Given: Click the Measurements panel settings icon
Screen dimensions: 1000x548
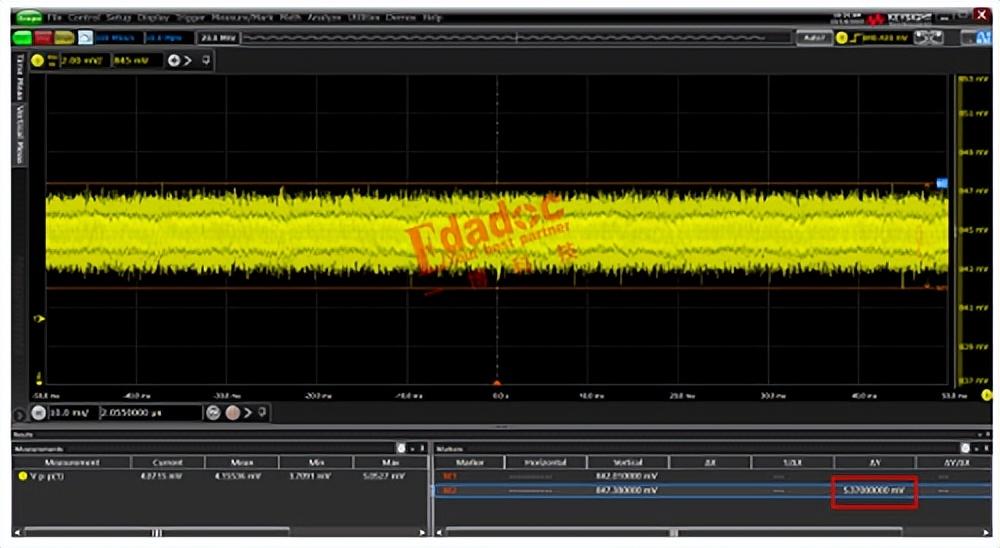Looking at the screenshot, I should click(401, 448).
